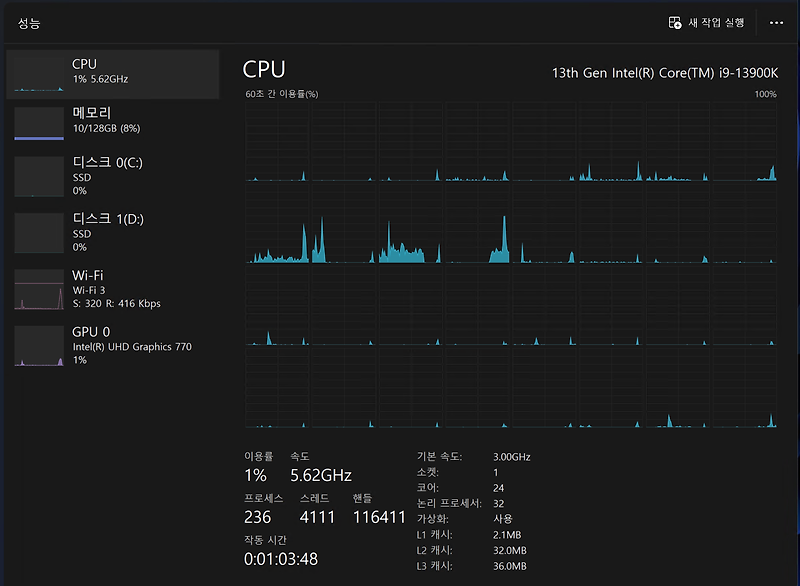Click the 1% utilization value
The width and height of the screenshot is (800, 586).
pos(255,475)
